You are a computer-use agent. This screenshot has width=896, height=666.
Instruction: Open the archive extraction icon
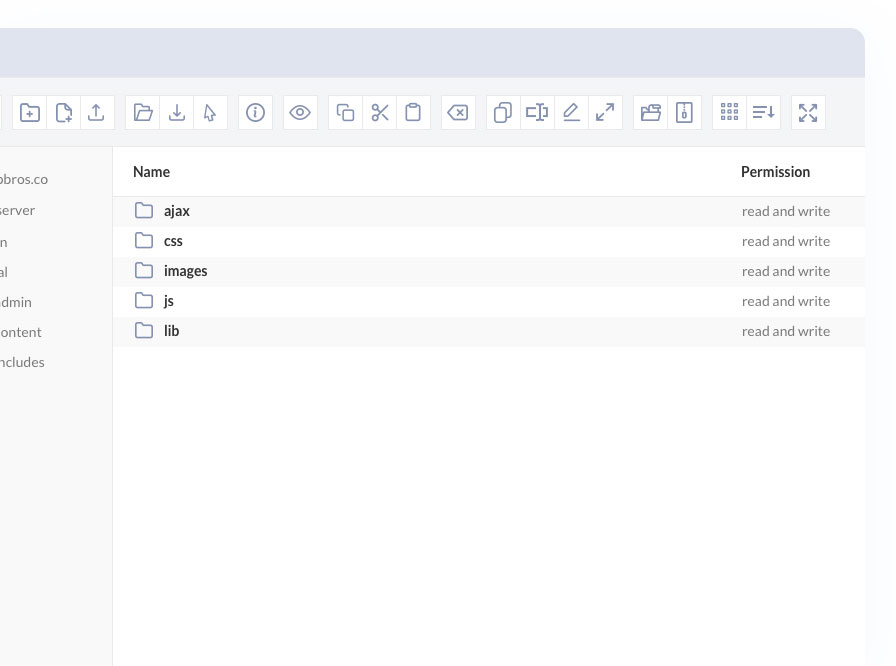(651, 112)
